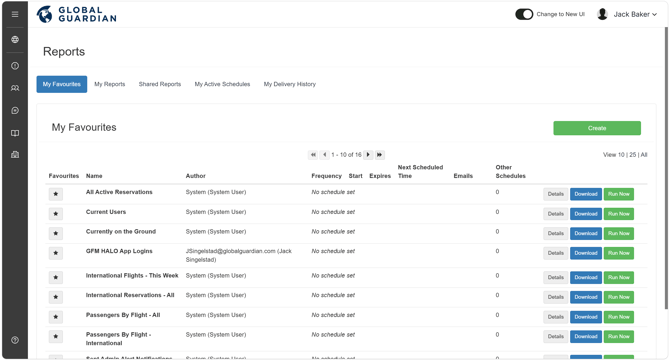The image size is (670, 361).
Task: Click the vertical page scrollbar
Action: (x=666, y=168)
